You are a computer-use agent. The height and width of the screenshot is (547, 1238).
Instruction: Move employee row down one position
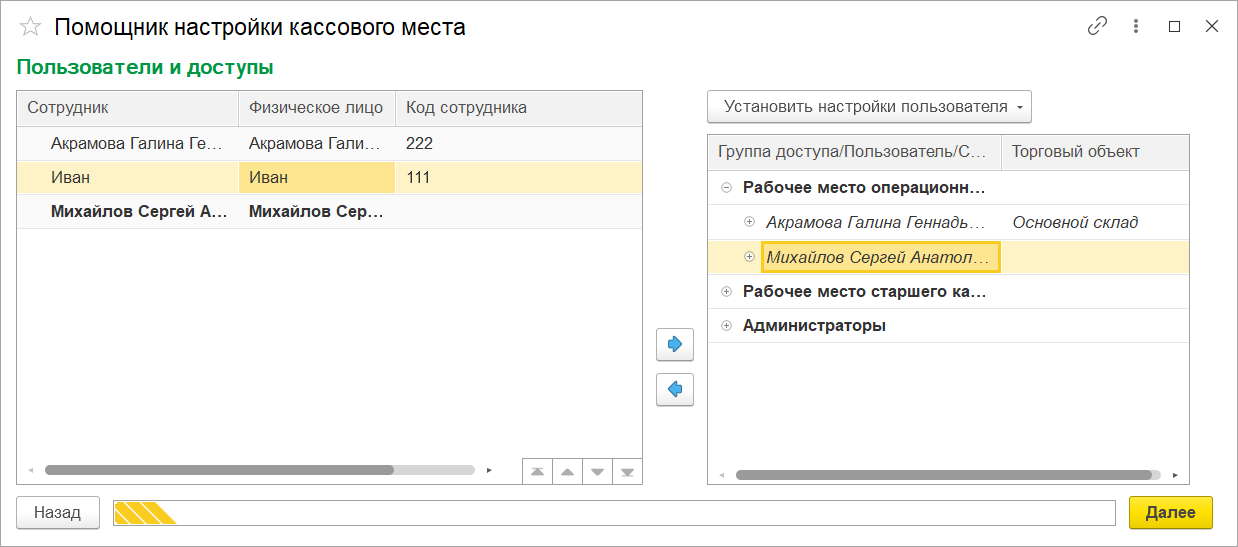point(597,471)
